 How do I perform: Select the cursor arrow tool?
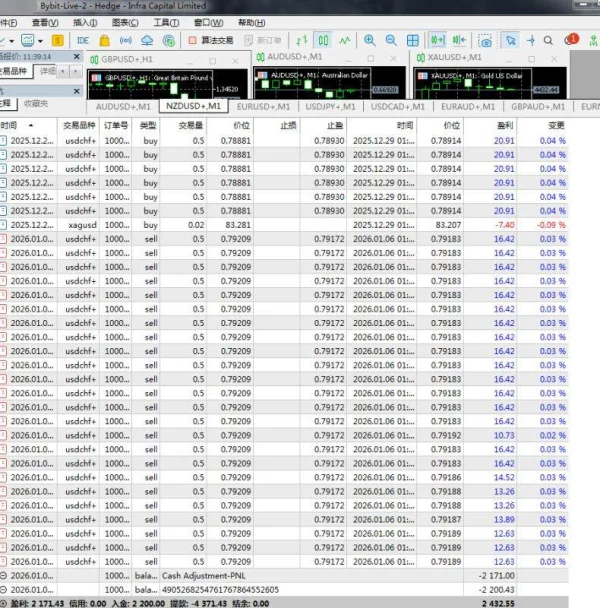510,40
